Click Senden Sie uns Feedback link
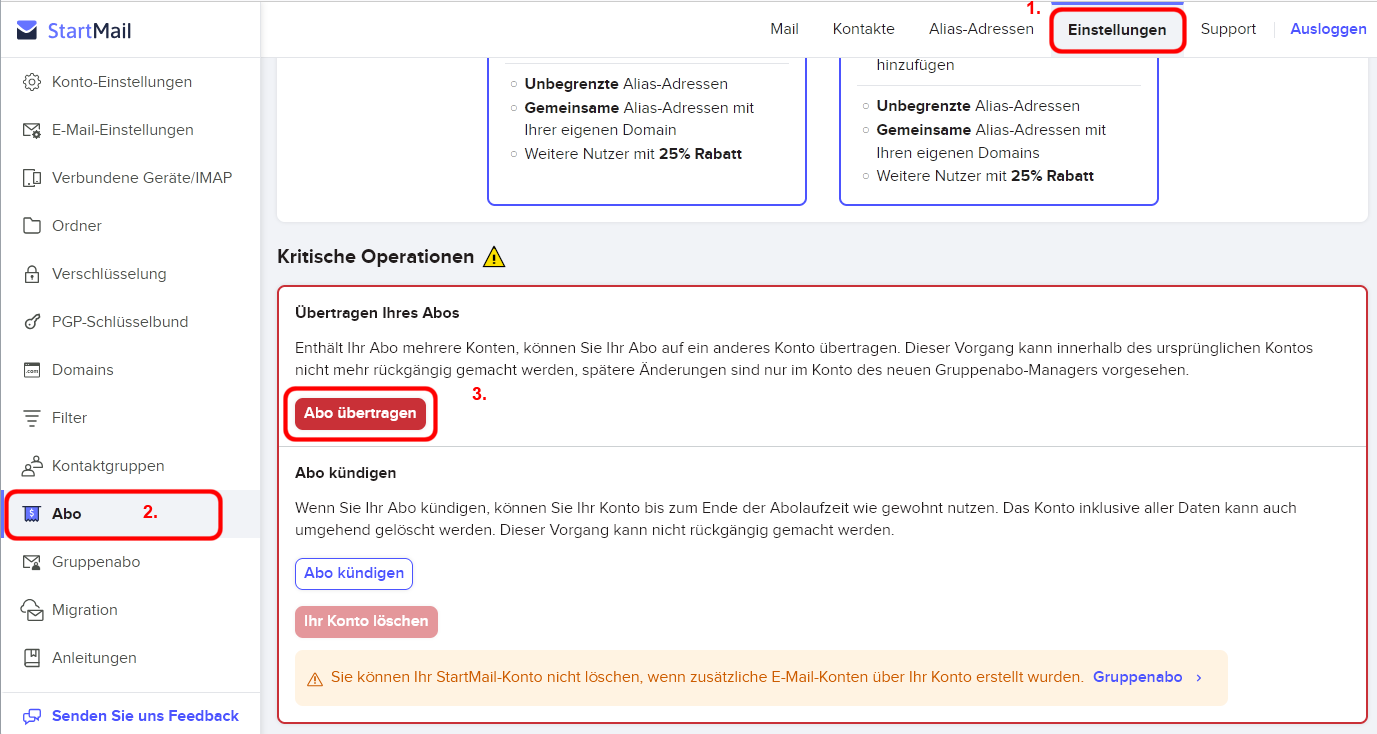This screenshot has height=734, width=1377. tap(145, 716)
